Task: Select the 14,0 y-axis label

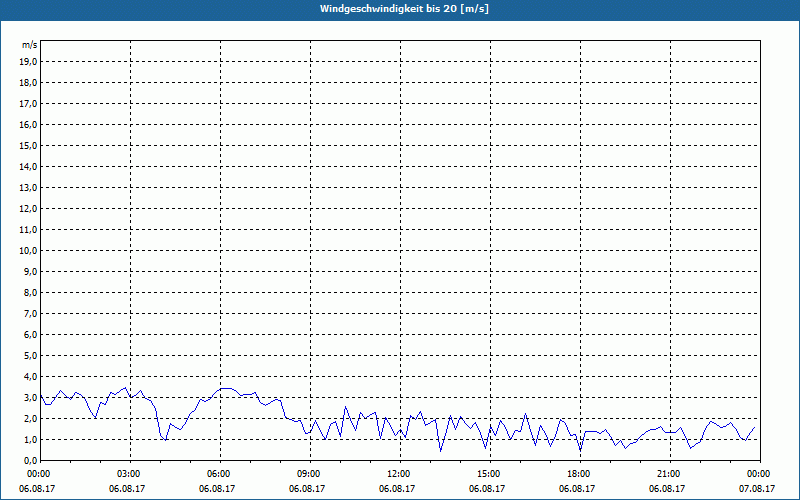Action: [x=28, y=166]
